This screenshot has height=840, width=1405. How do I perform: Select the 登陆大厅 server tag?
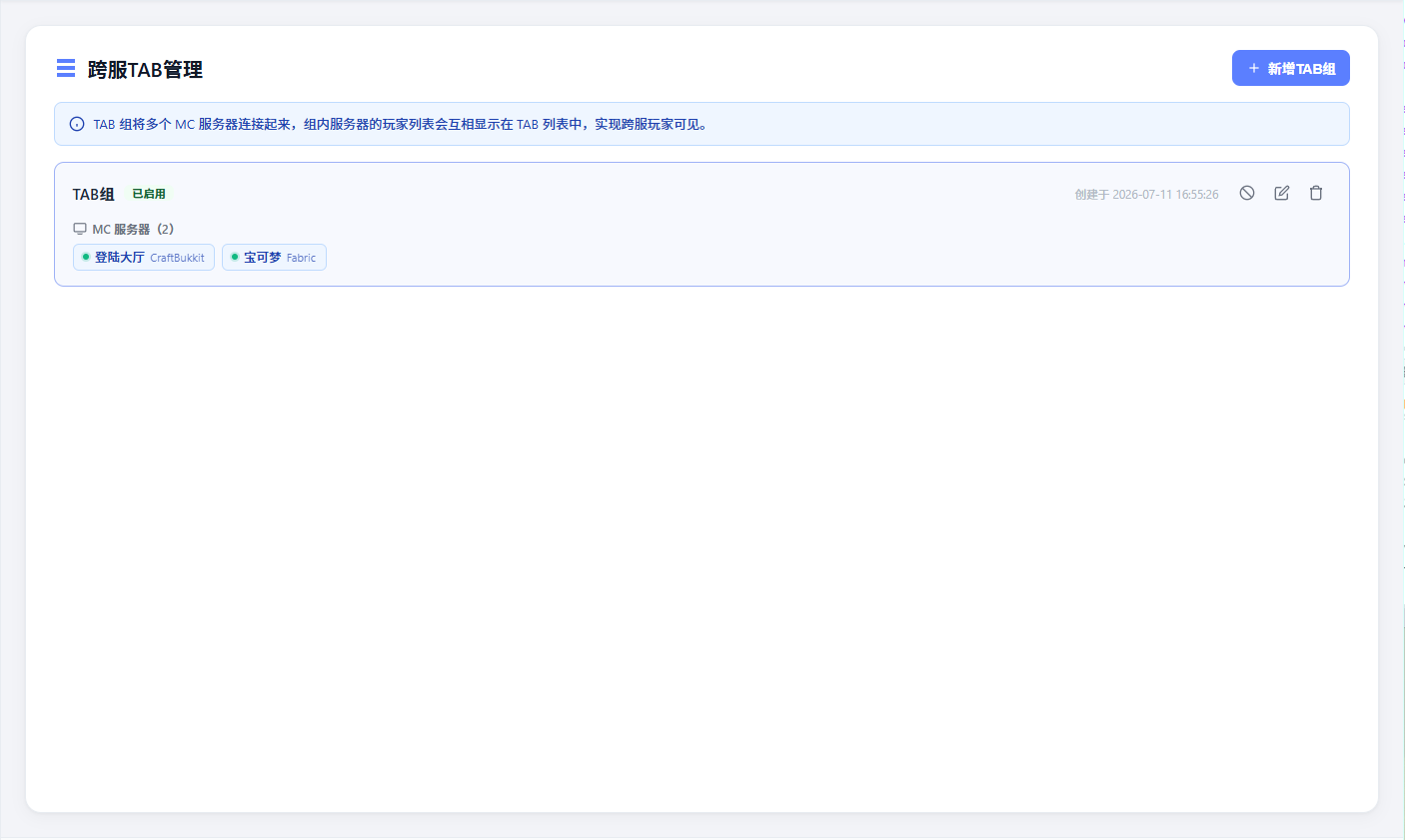click(144, 258)
